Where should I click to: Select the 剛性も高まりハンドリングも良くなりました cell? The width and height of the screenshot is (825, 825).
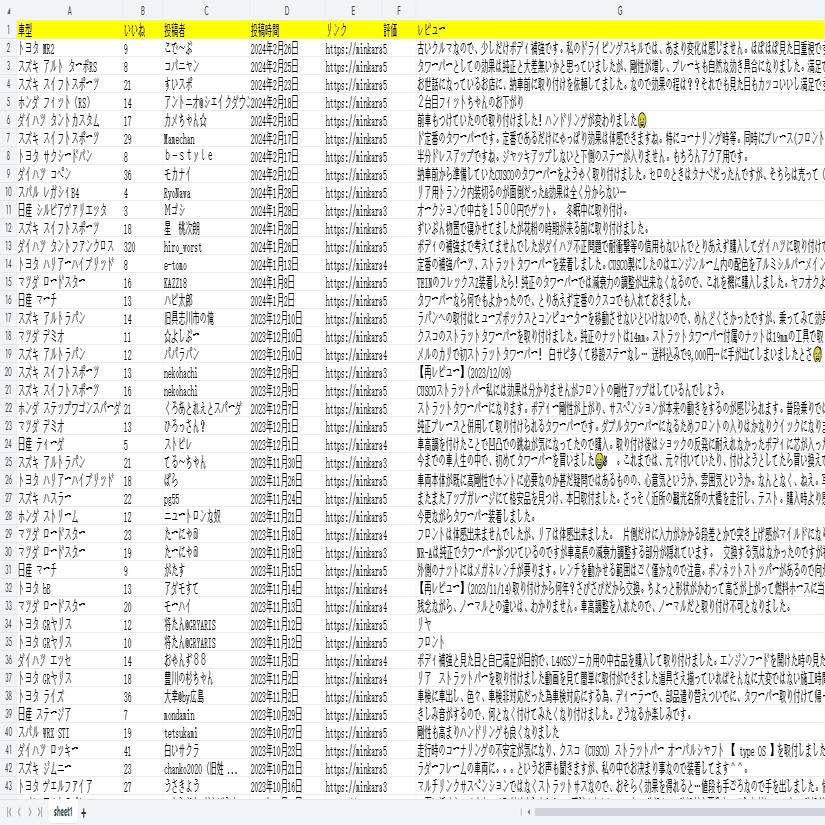coord(620,732)
